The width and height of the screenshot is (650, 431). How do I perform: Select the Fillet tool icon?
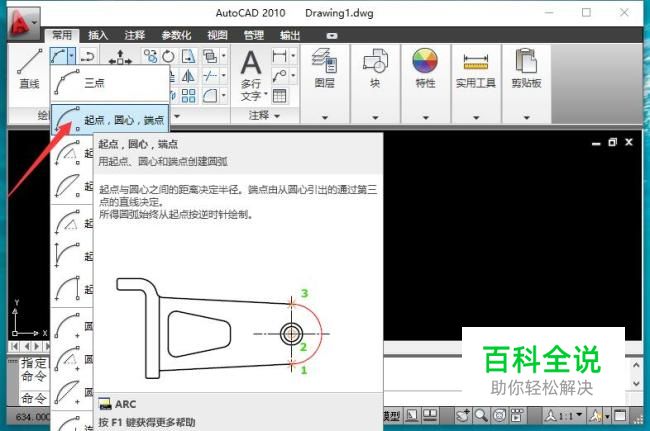point(210,96)
